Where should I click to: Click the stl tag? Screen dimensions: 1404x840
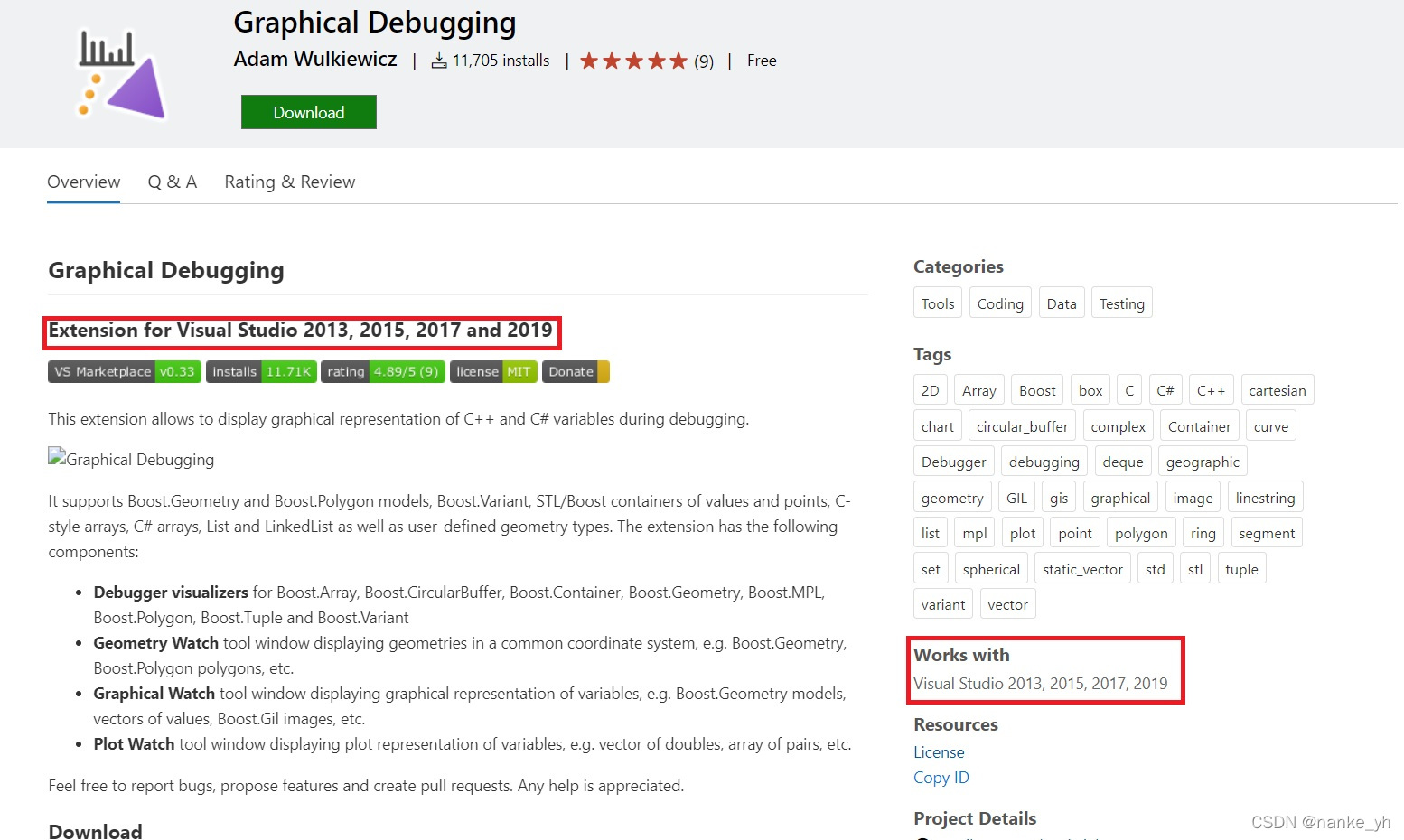tap(1195, 569)
